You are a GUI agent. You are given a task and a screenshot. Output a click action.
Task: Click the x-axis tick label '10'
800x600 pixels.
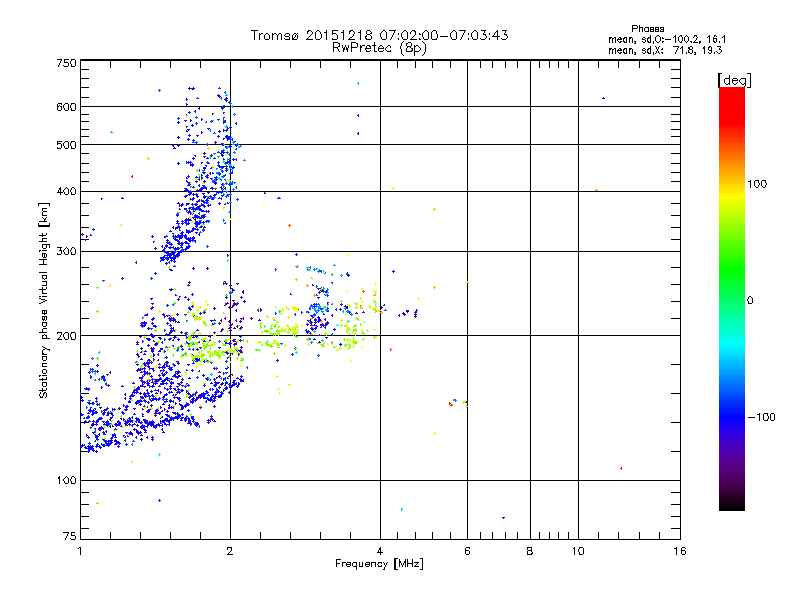click(578, 551)
